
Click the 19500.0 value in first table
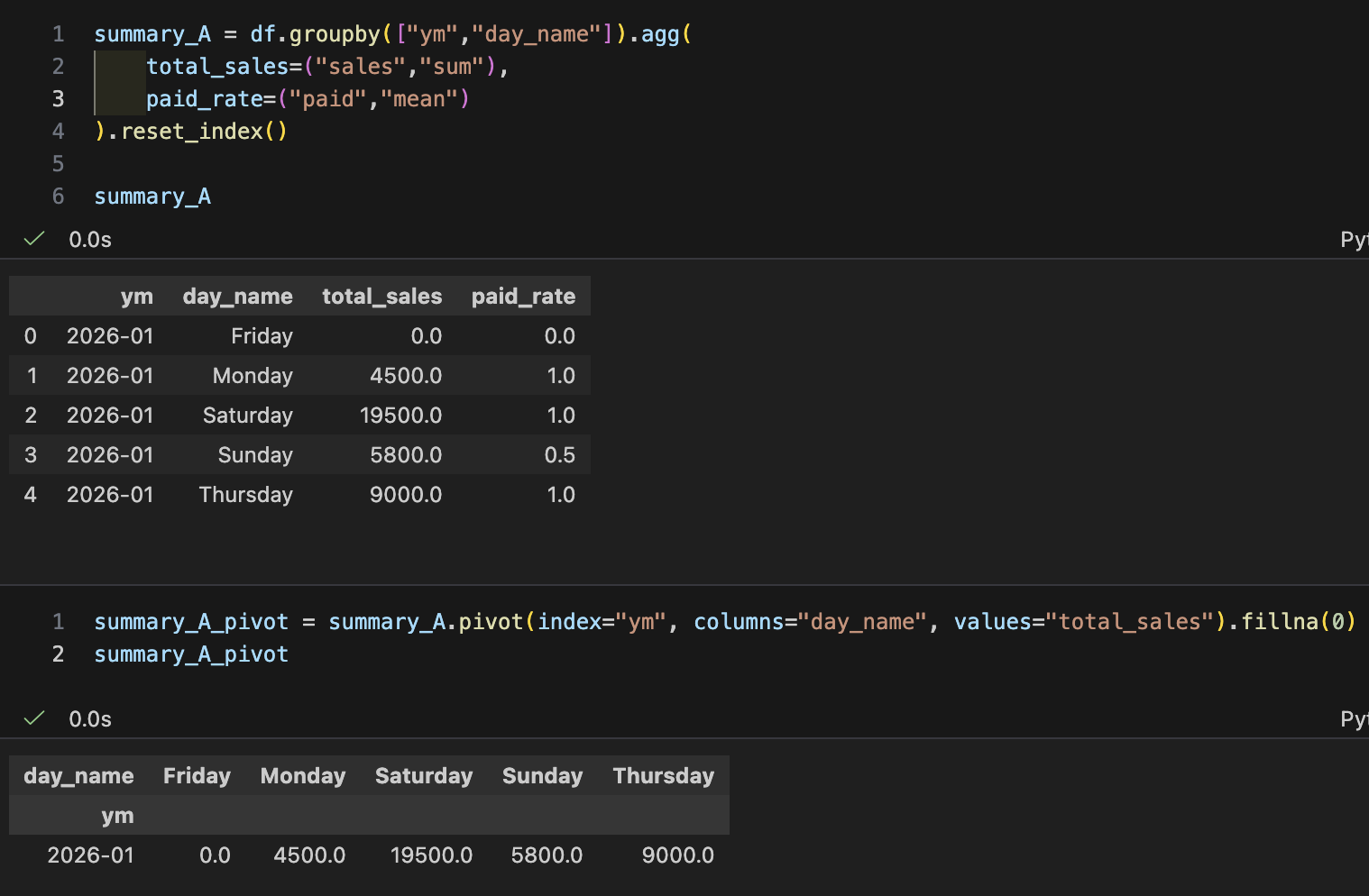[401, 416]
